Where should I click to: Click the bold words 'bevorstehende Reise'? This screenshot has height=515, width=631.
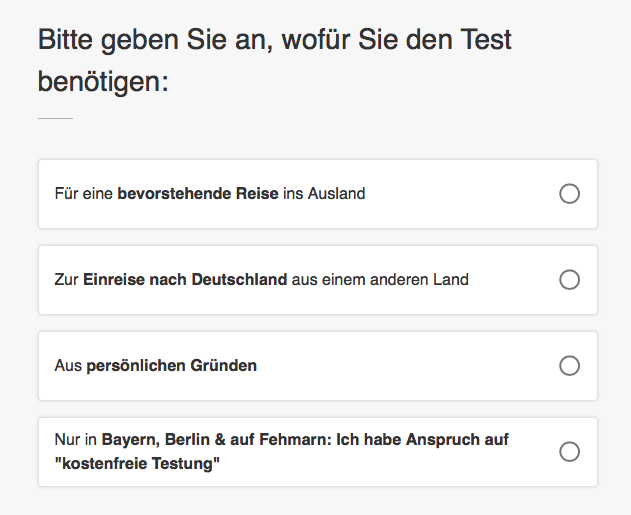pyautogui.click(x=198, y=194)
